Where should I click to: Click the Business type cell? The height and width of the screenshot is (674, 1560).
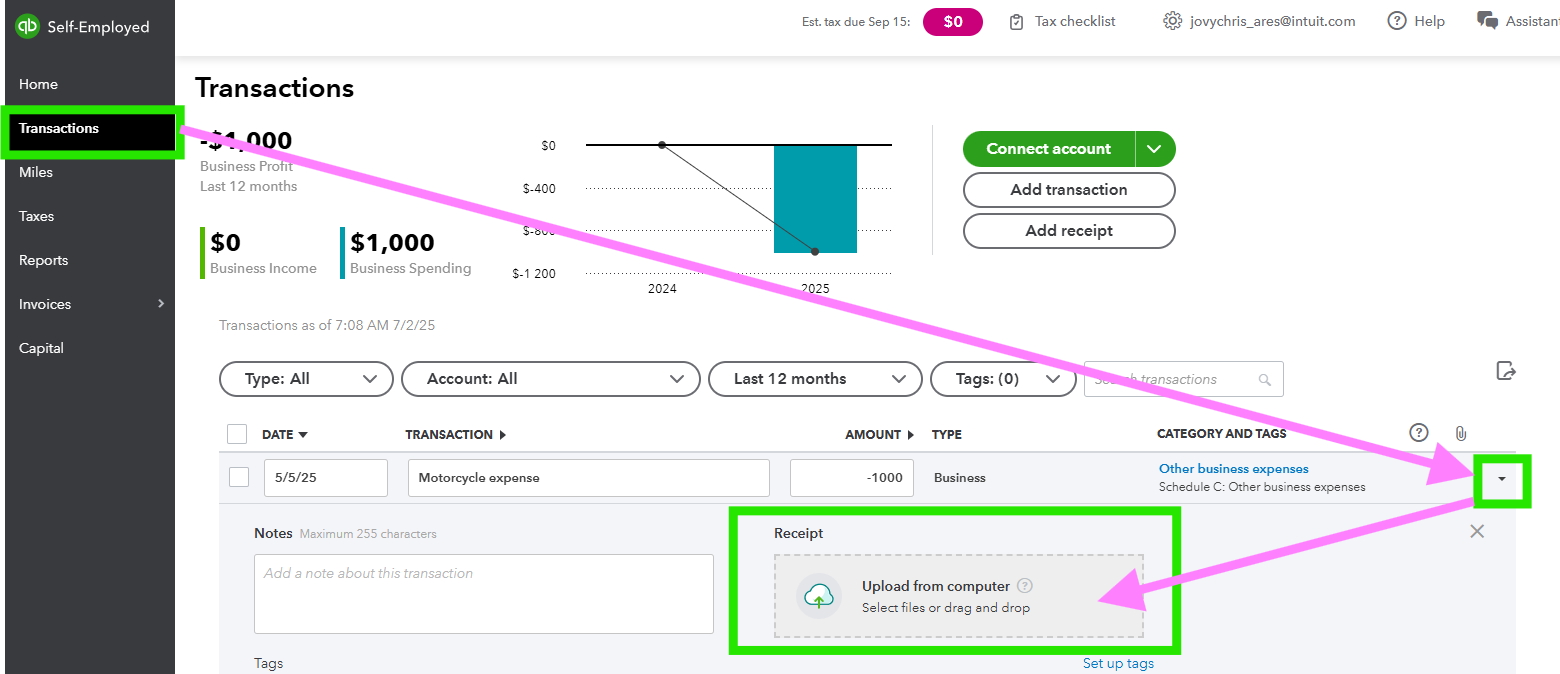tap(960, 478)
